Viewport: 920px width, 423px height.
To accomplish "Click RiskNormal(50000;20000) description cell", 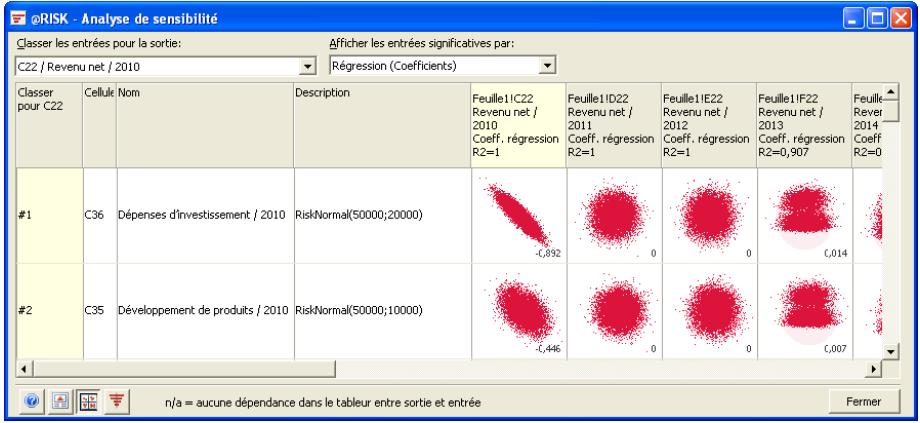I will pyautogui.click(x=383, y=215).
